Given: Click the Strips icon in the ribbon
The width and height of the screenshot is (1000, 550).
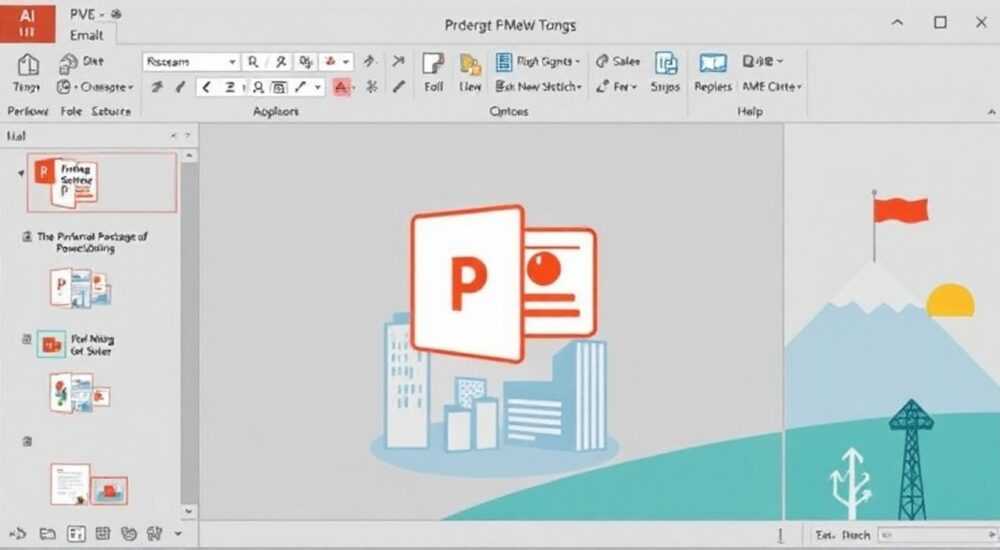Looking at the screenshot, I should pos(665,64).
